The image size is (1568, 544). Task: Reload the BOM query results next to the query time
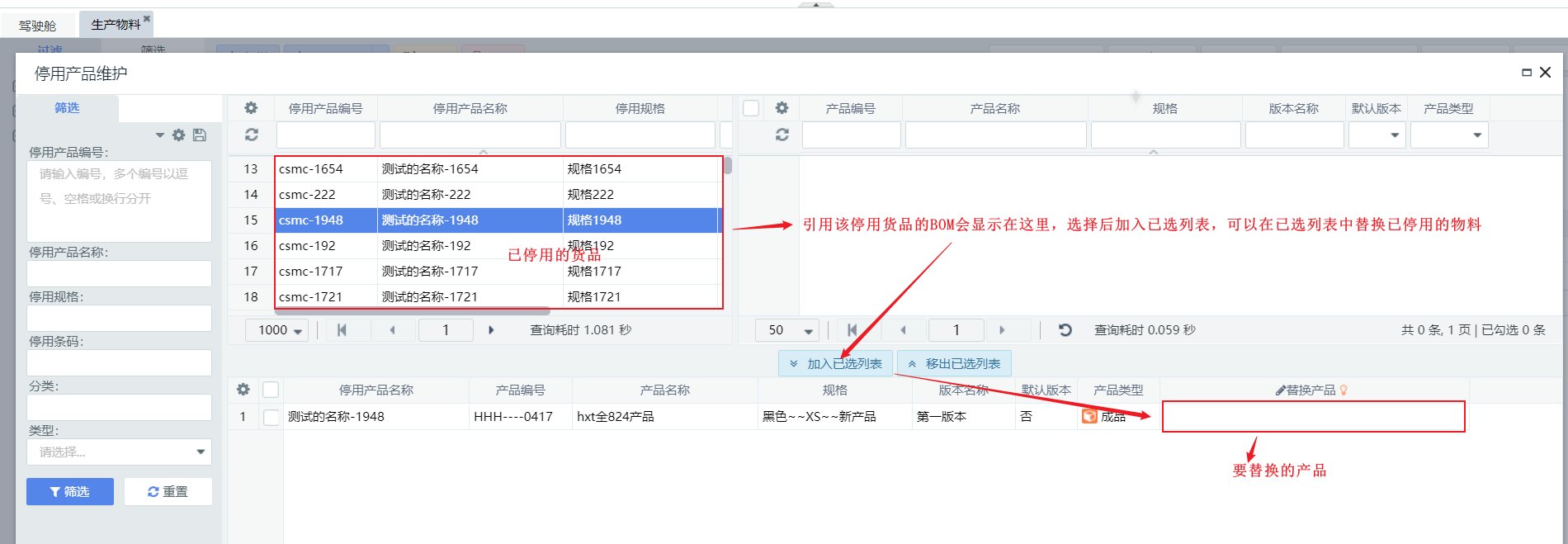[x=1065, y=330]
